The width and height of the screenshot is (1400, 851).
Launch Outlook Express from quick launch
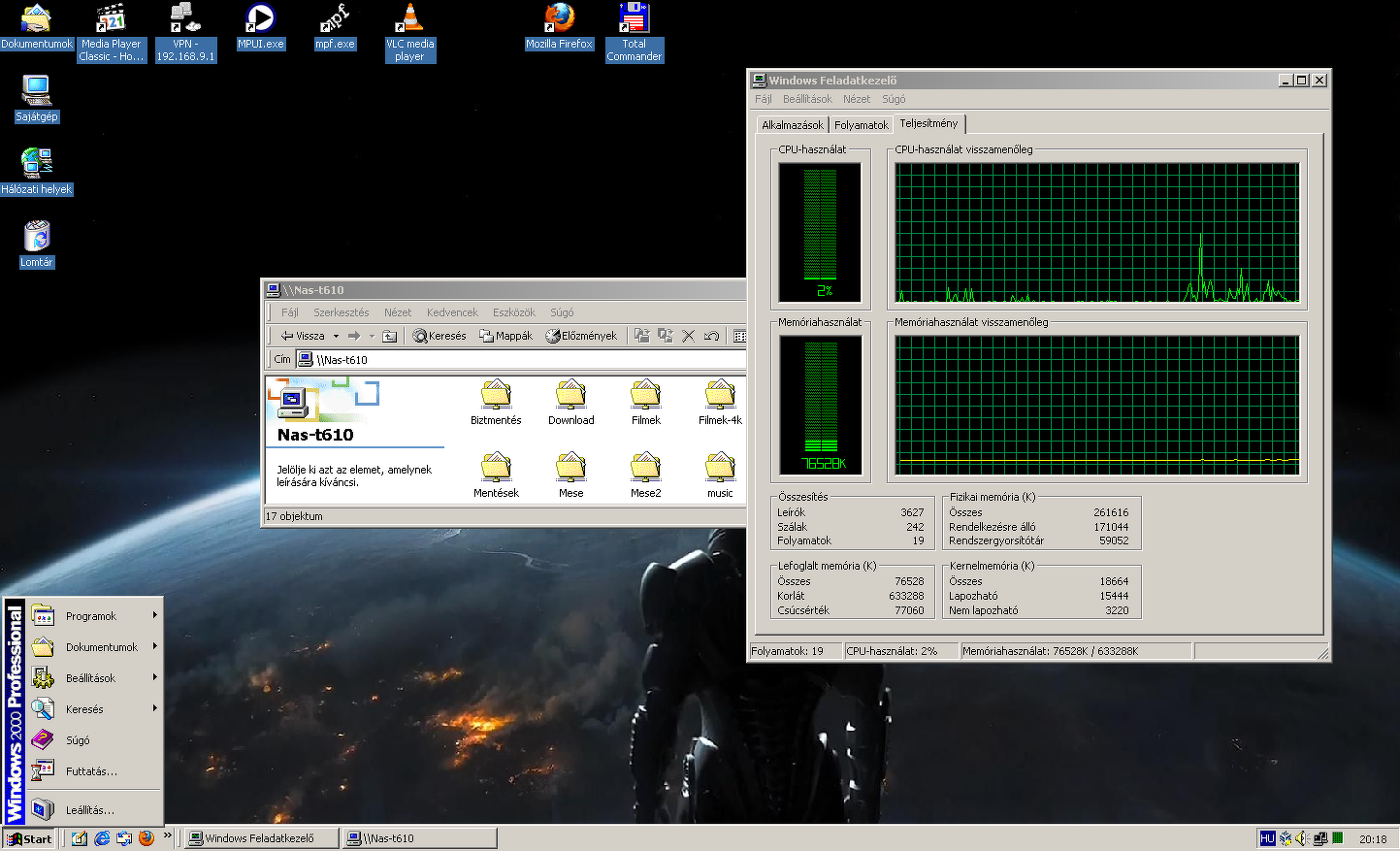pyautogui.click(x=124, y=838)
